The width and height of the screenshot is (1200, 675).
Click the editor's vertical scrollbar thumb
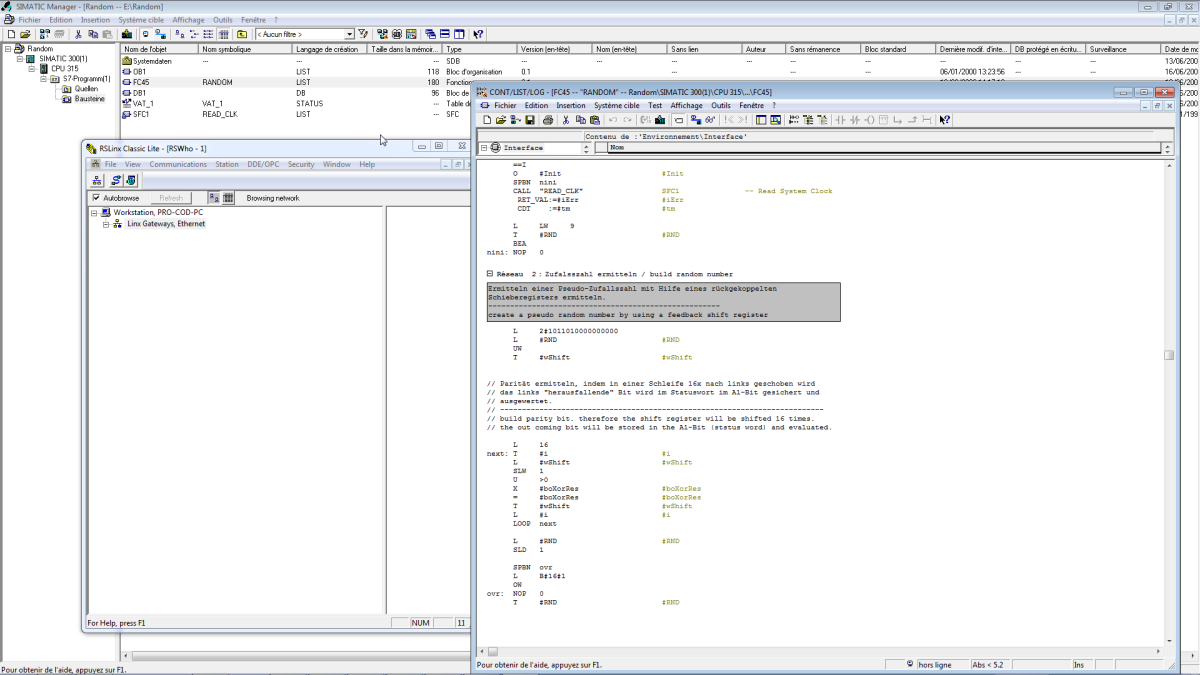(1168, 355)
